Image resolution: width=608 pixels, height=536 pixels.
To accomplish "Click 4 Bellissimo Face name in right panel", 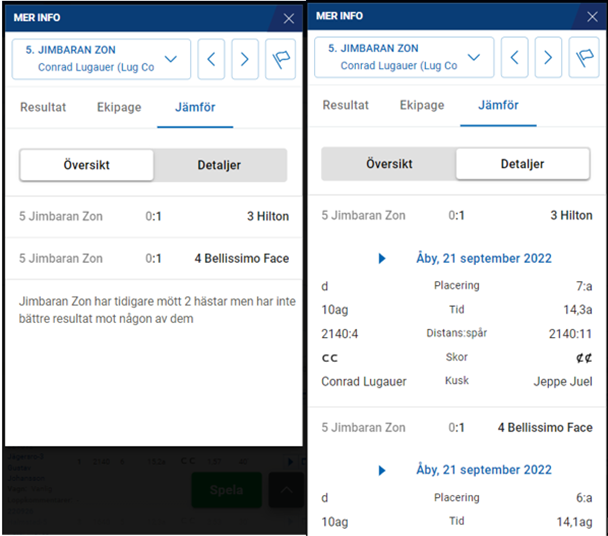I will [545, 427].
